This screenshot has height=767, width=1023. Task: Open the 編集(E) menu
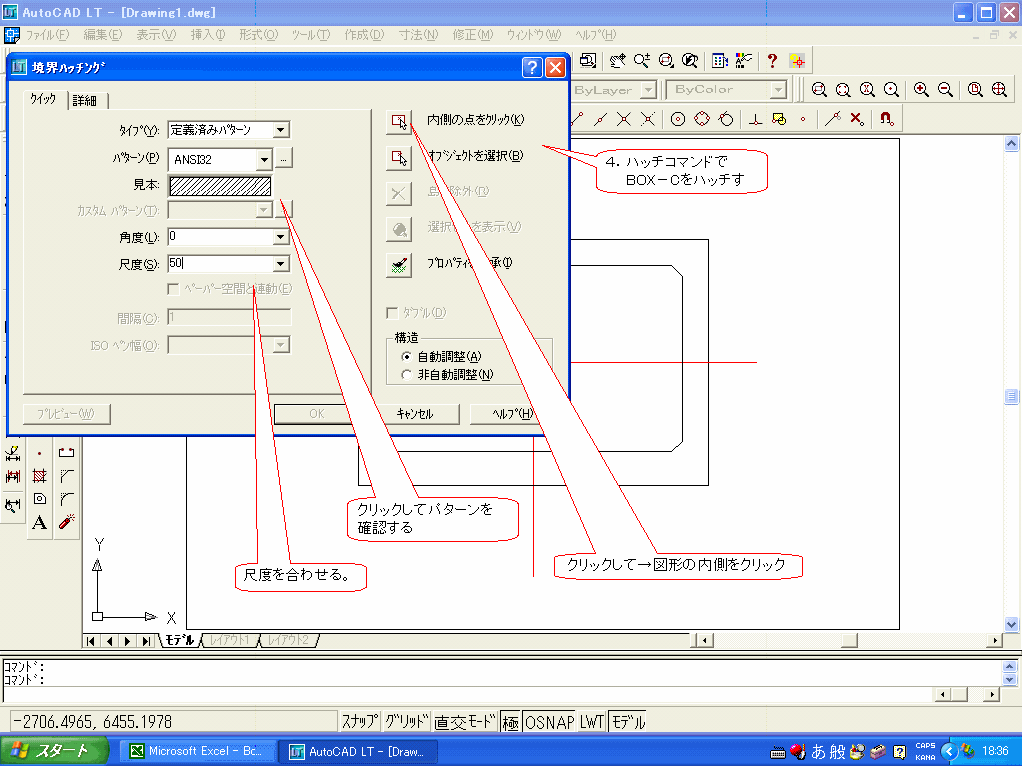pos(102,35)
